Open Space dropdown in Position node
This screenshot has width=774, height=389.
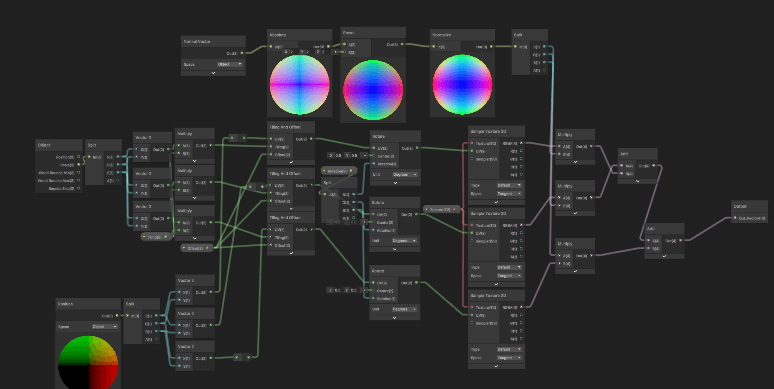pos(105,327)
